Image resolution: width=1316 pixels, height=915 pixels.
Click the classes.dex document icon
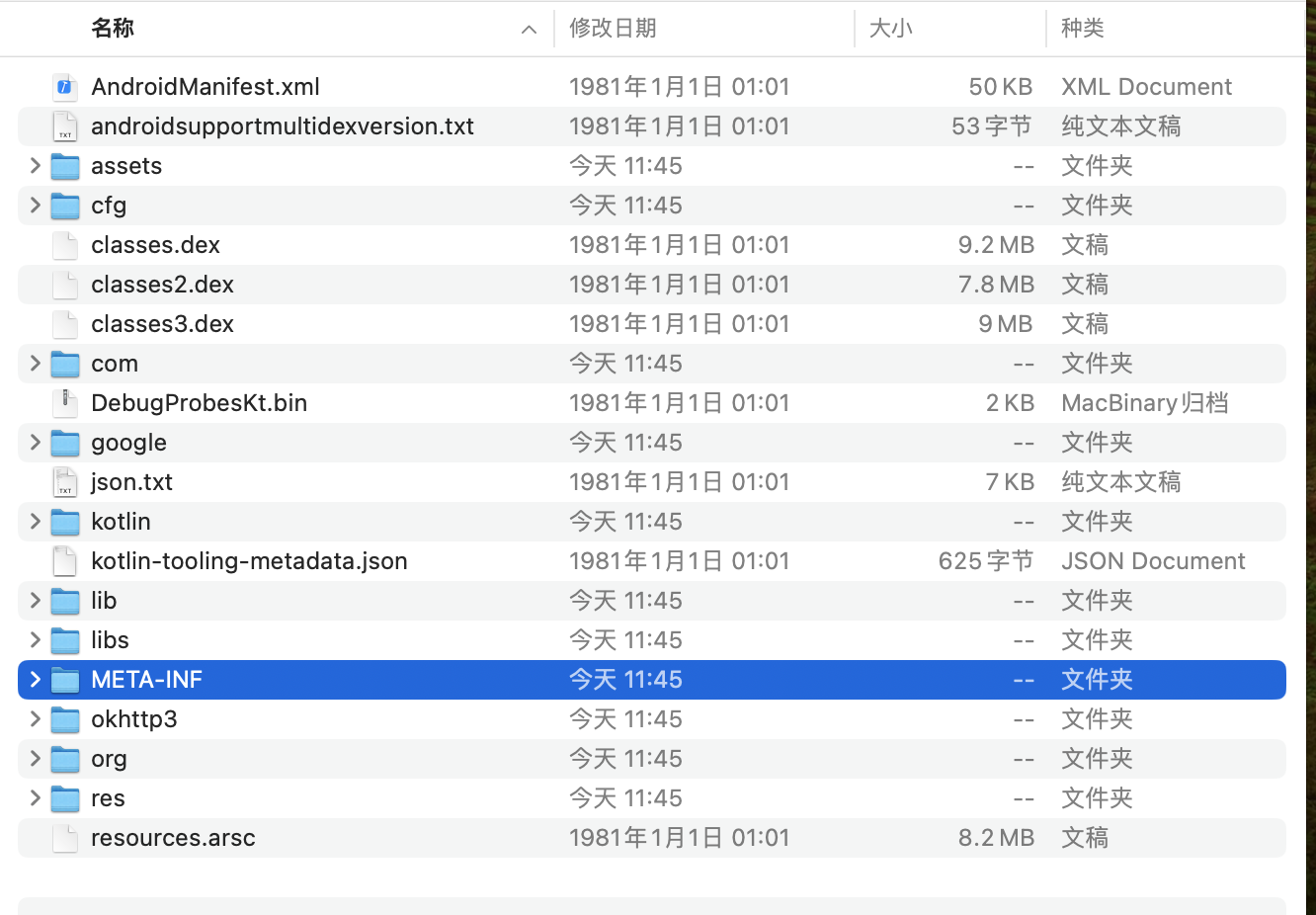(x=65, y=245)
